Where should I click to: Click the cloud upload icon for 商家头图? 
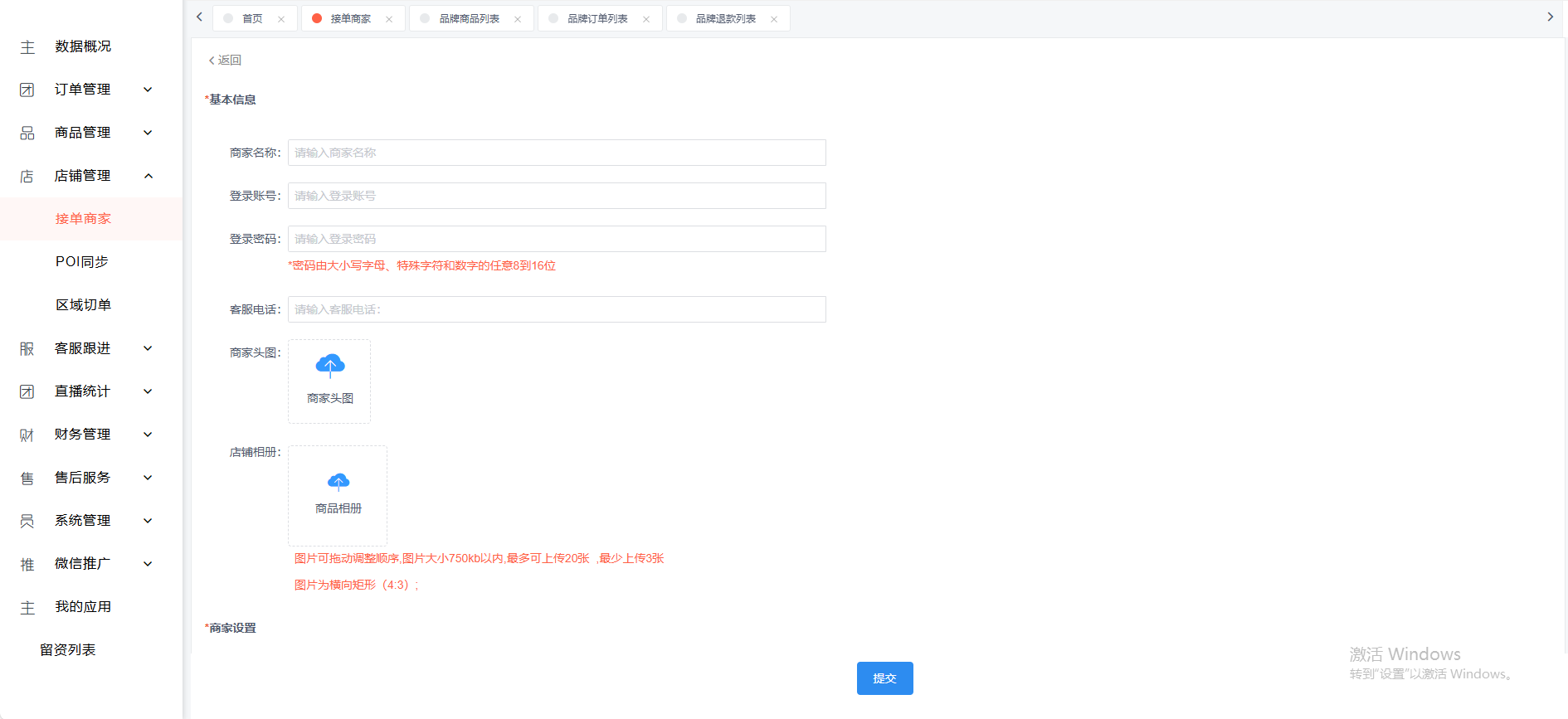pos(330,366)
